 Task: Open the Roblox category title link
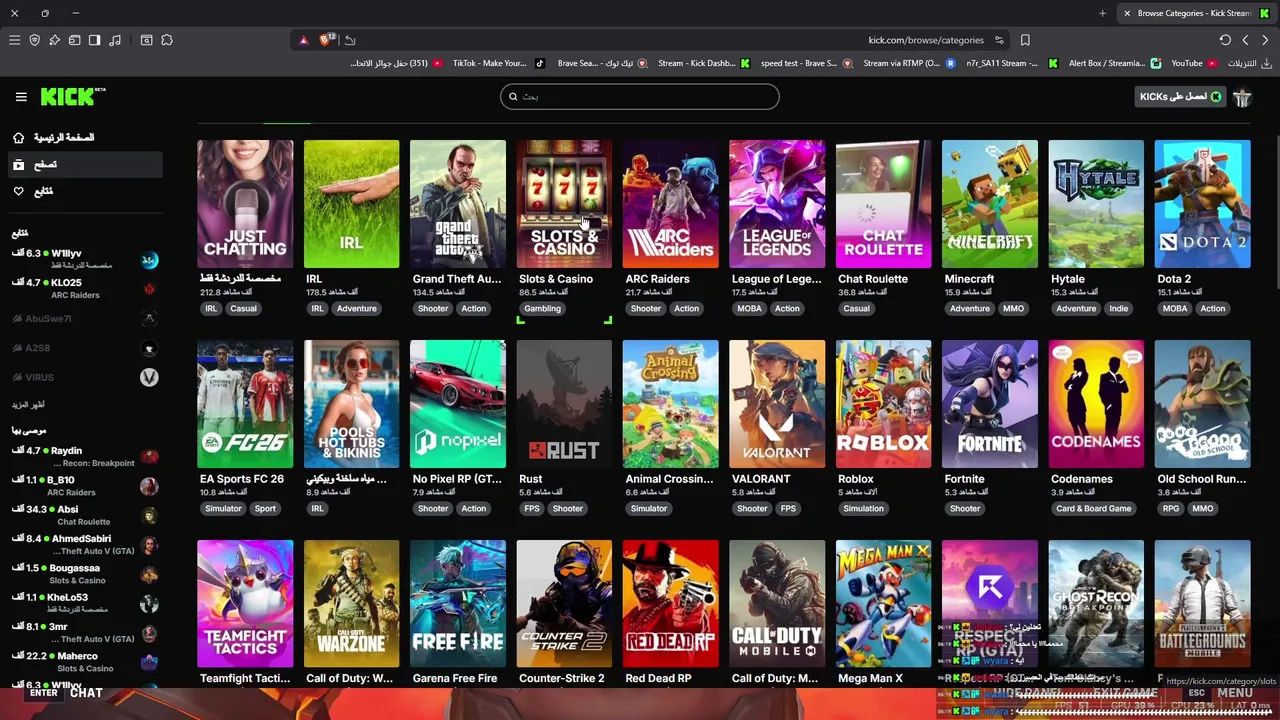(856, 479)
